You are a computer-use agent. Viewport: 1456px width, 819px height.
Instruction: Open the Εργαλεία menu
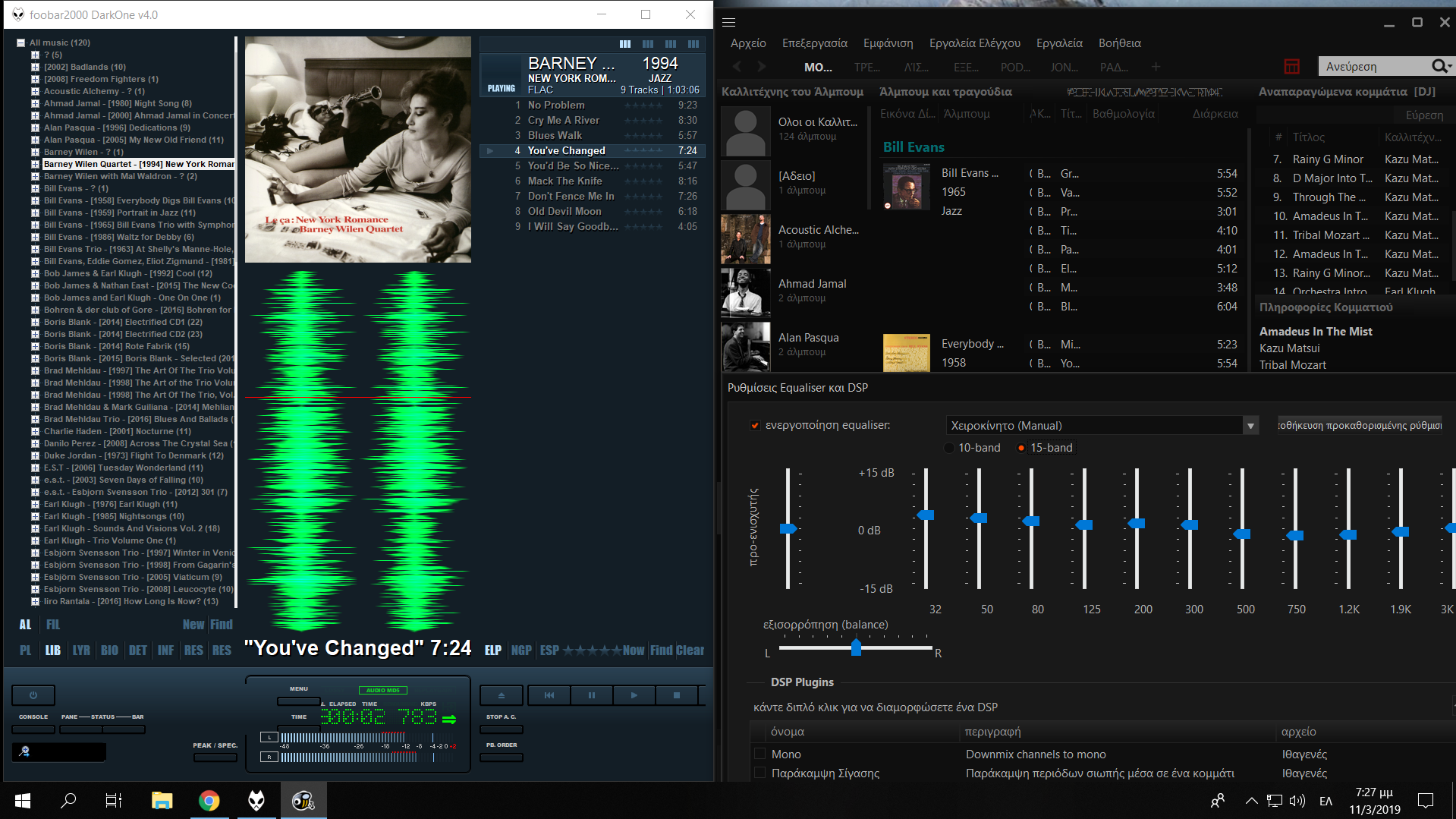1059,43
